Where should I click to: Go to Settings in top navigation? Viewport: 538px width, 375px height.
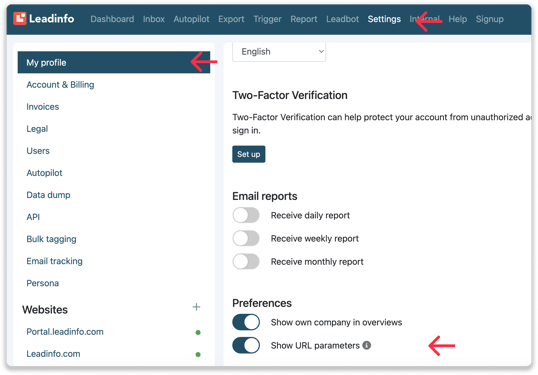(x=384, y=19)
